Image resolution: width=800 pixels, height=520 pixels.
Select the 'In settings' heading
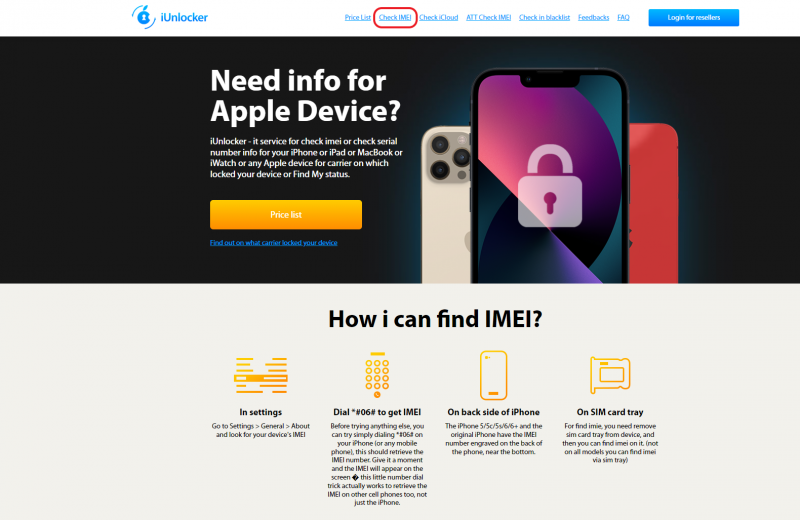261,412
